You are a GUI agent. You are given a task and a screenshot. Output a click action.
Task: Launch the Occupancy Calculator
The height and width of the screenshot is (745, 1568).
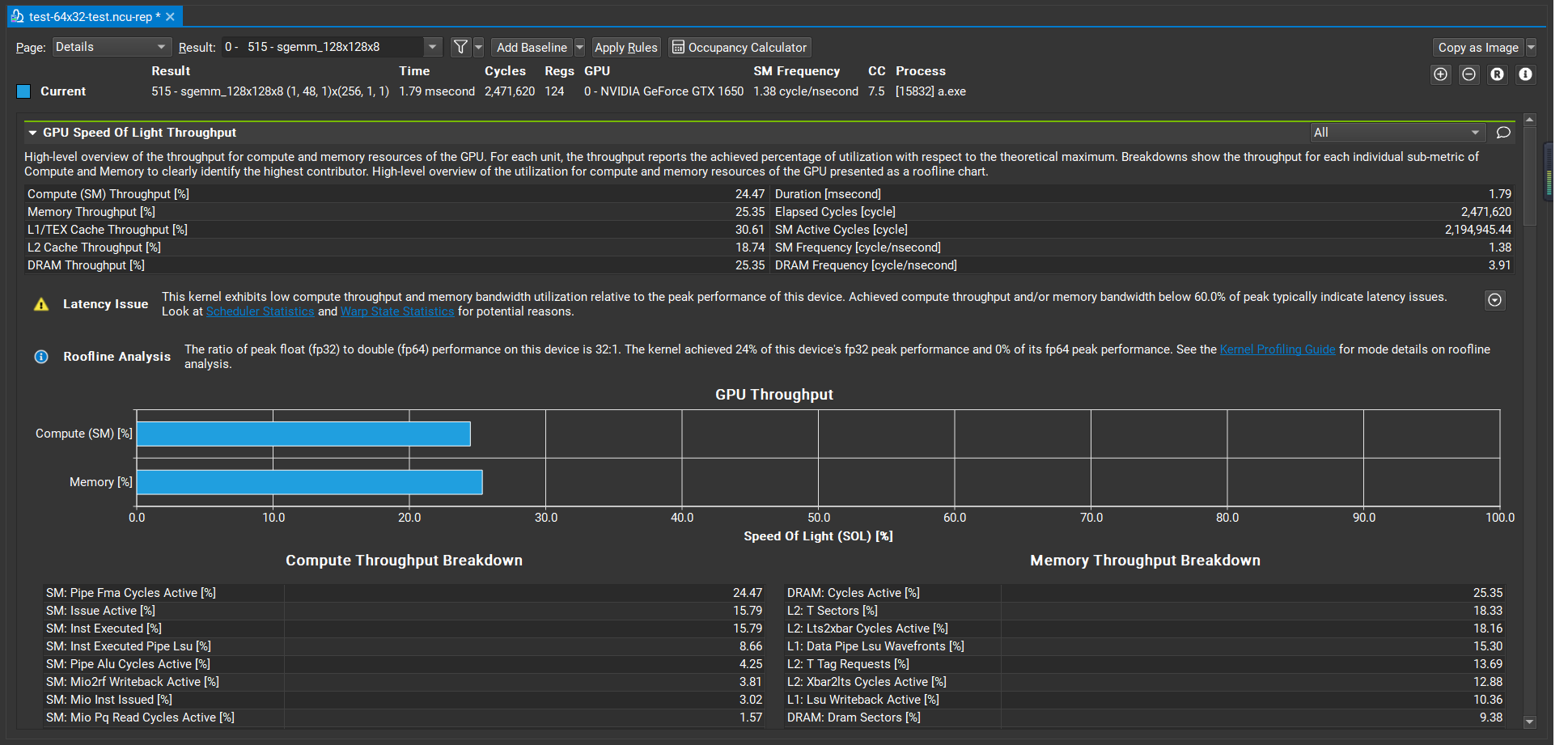pos(739,47)
